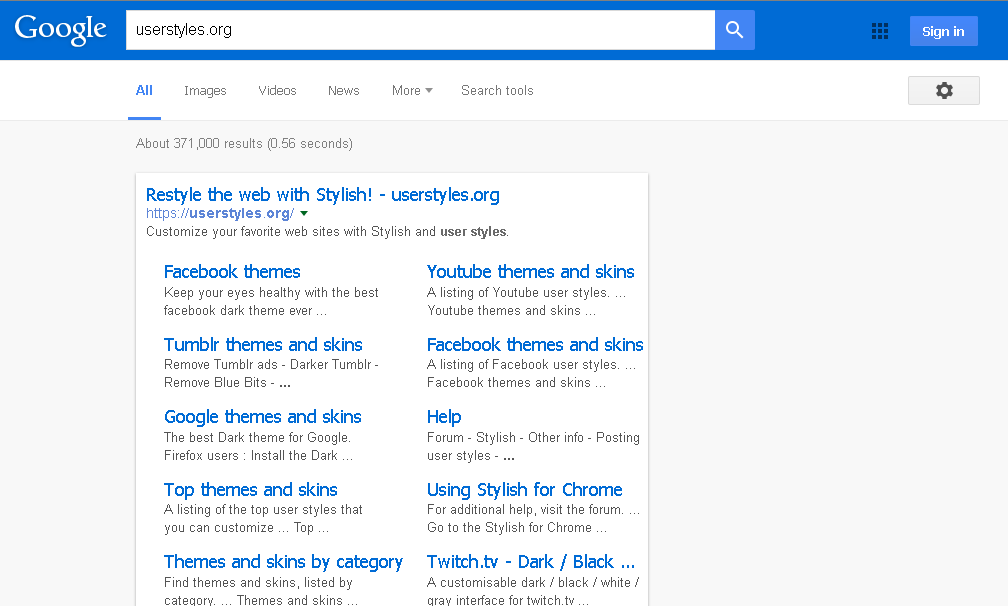Click the Sign in button

pos(943,31)
